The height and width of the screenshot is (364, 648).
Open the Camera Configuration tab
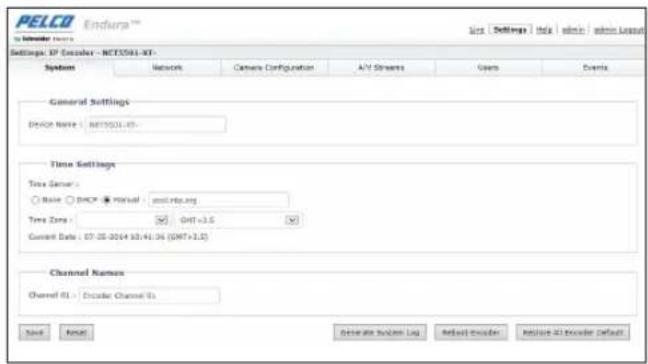[x=274, y=68]
